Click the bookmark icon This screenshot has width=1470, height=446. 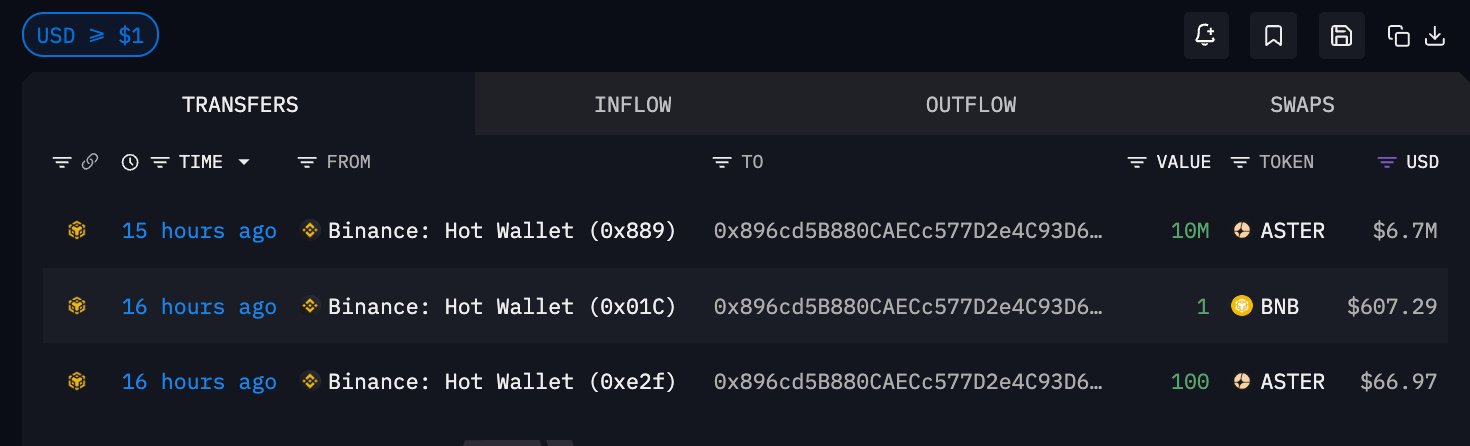coord(1273,36)
